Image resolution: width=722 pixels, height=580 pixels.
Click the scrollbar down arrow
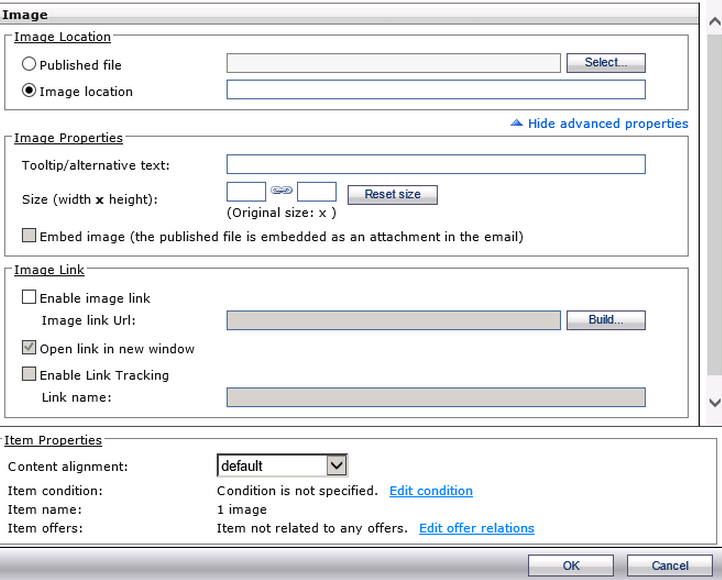714,402
